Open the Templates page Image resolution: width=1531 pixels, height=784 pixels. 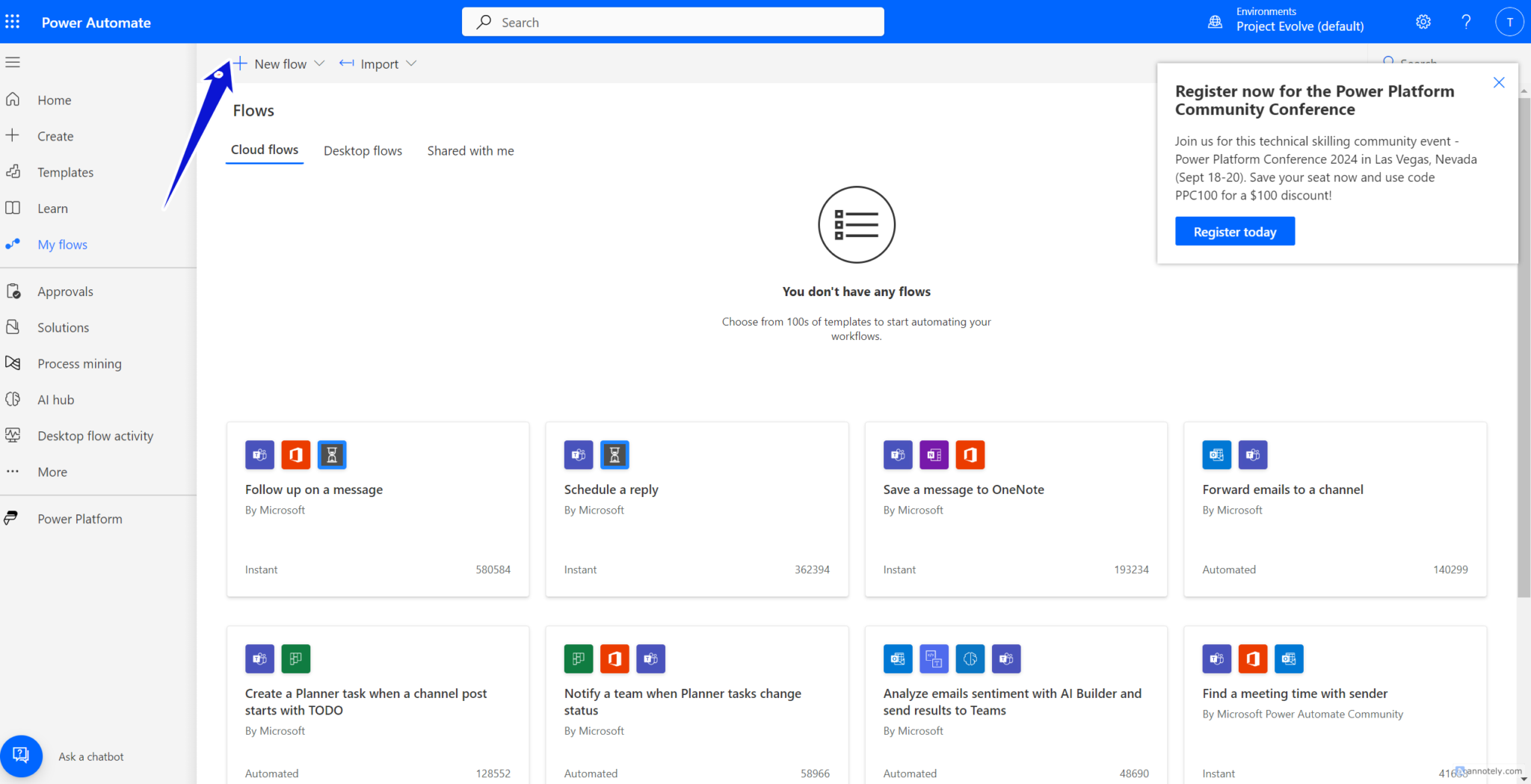point(64,172)
